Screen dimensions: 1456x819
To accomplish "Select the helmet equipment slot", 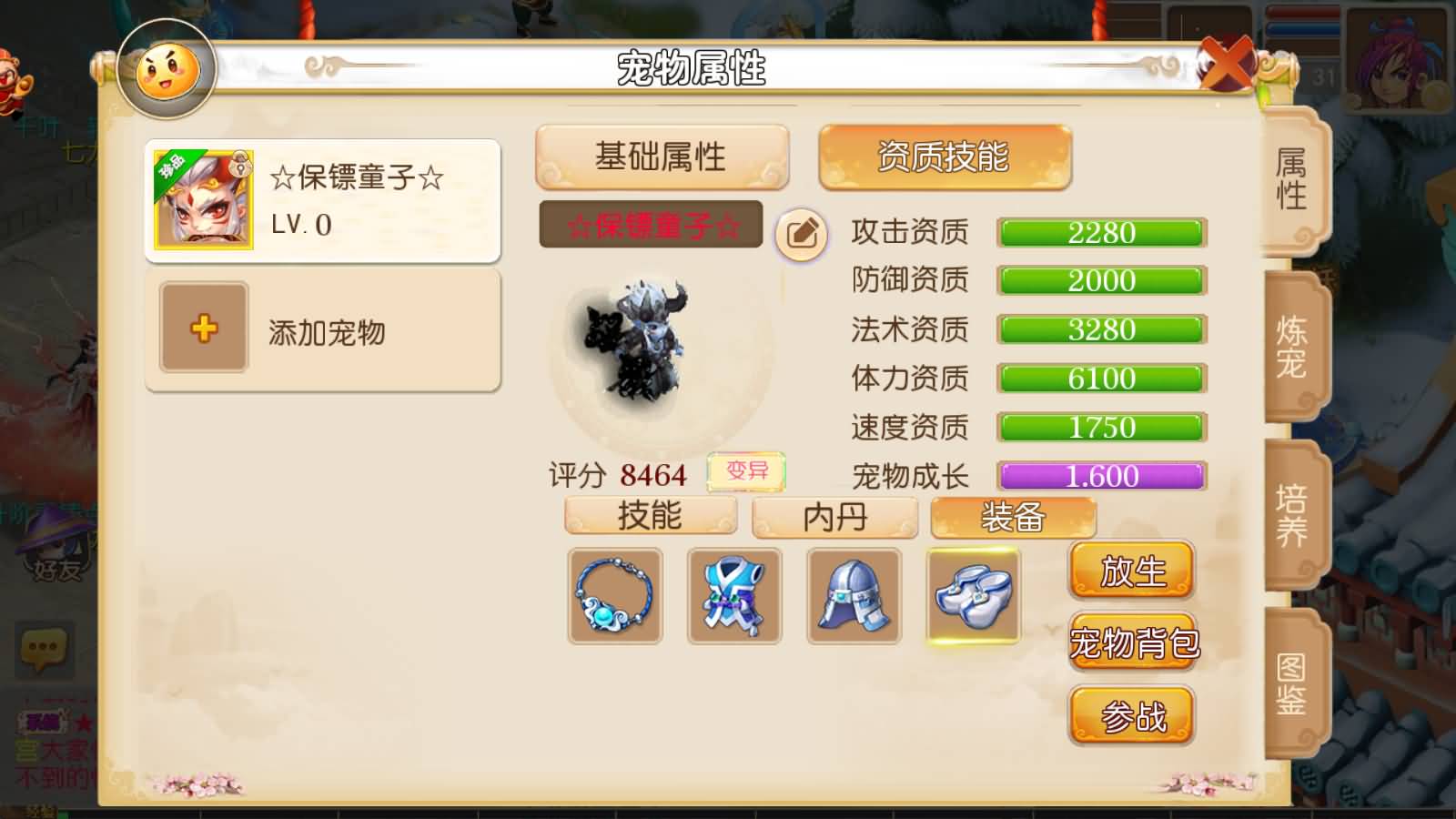I will click(854, 596).
